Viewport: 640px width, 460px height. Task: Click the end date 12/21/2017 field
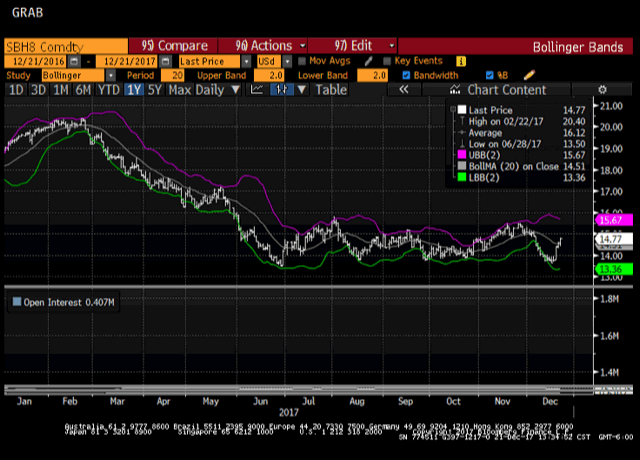pyautogui.click(x=127, y=61)
